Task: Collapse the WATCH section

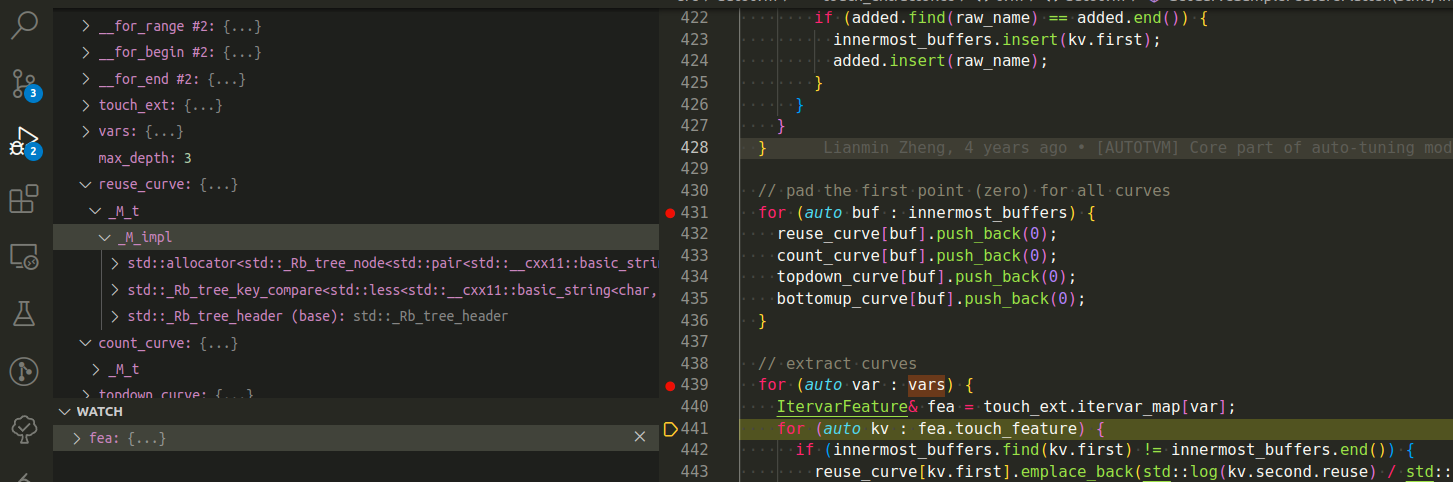Action: pos(64,412)
